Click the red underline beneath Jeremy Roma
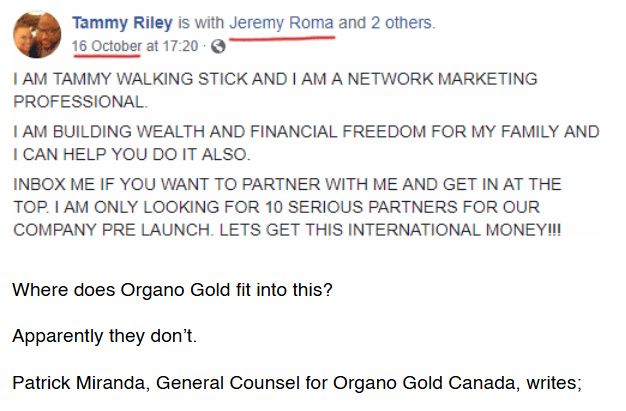626x411 pixels. click(282, 38)
